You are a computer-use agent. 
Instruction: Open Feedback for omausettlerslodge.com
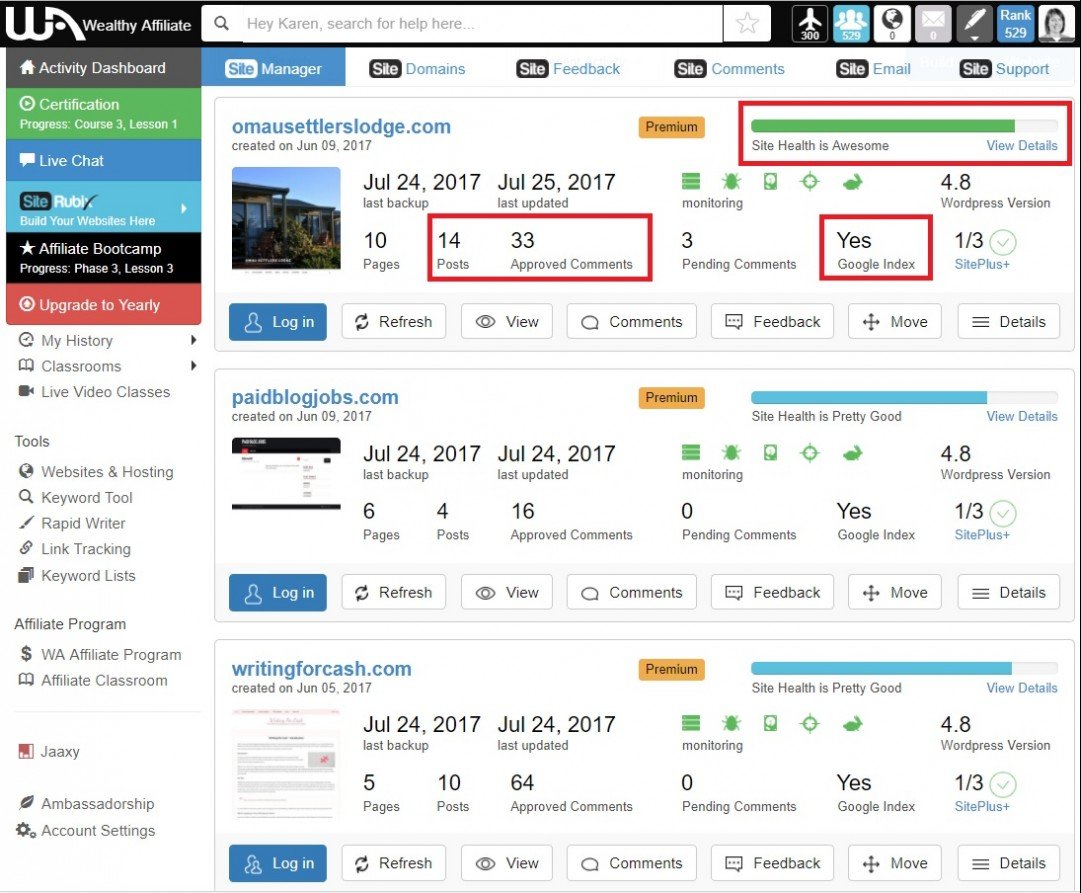[x=772, y=321]
